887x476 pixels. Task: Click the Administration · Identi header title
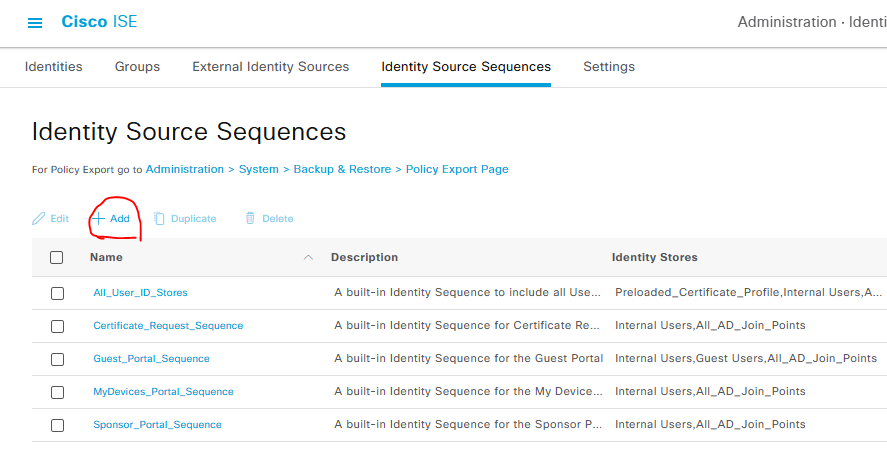pos(812,22)
